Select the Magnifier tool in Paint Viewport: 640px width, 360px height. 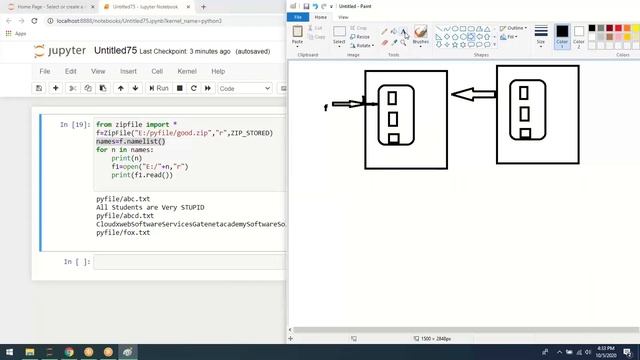pyautogui.click(x=403, y=42)
